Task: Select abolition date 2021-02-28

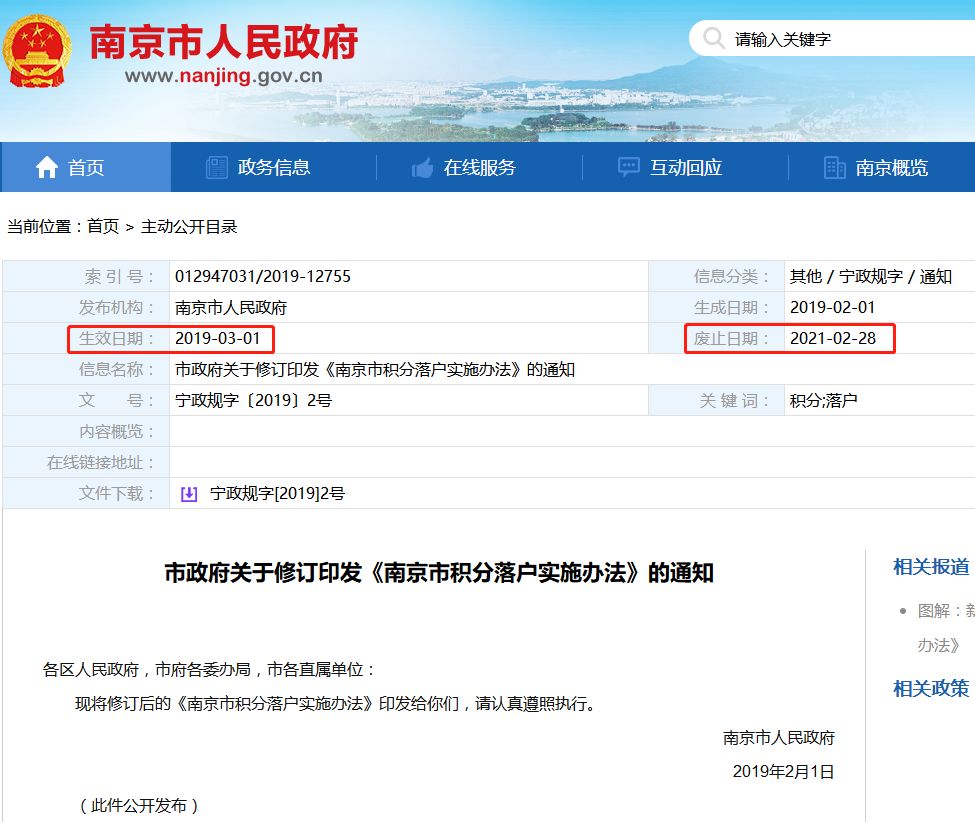Action: (x=833, y=338)
